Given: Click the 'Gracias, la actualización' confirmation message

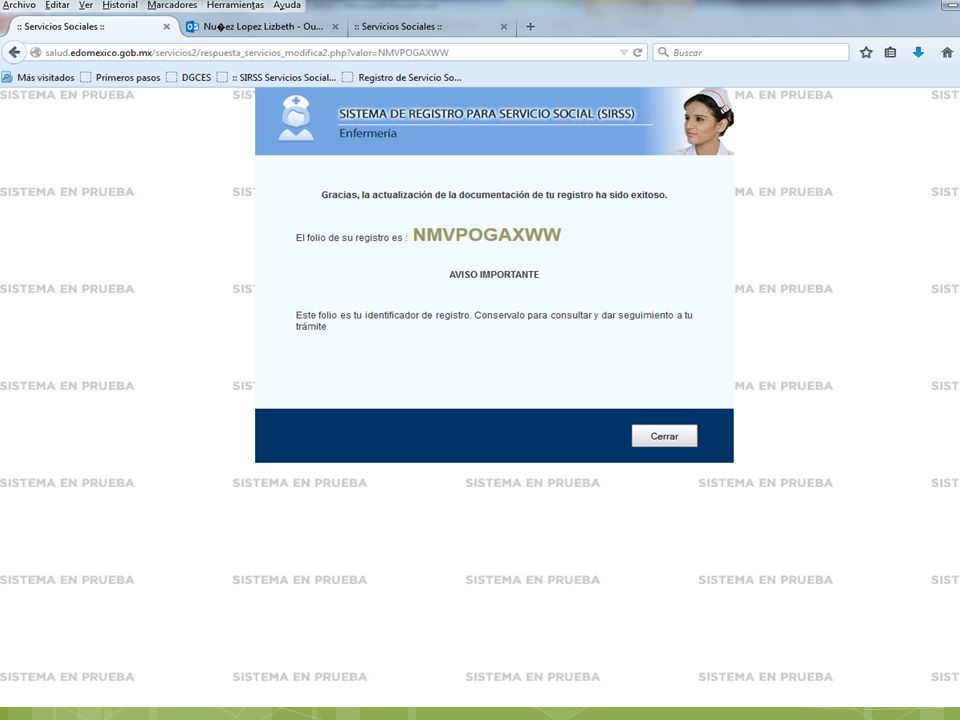Looking at the screenshot, I should [494, 195].
